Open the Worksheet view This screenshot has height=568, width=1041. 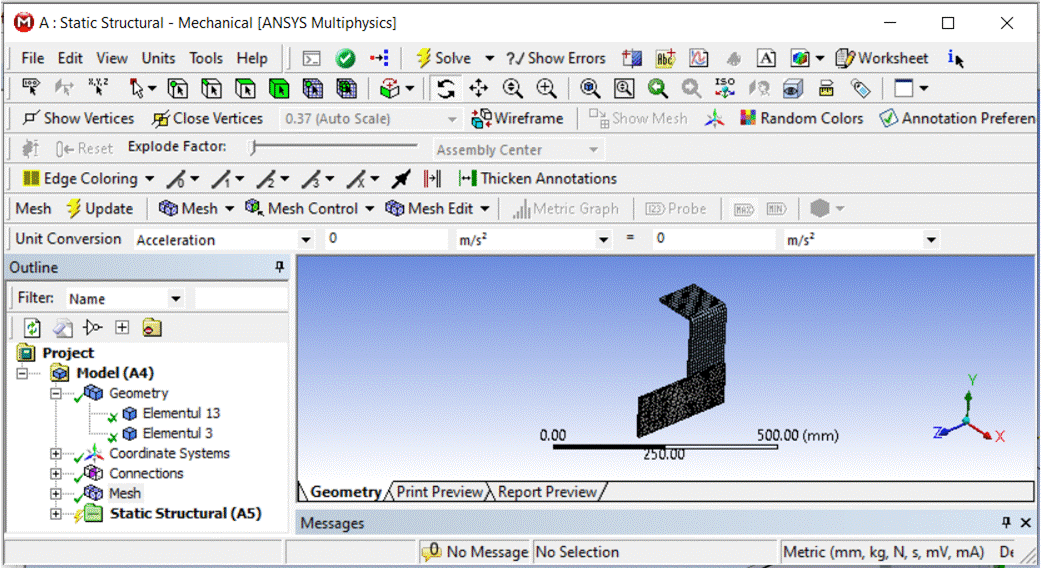(882, 58)
